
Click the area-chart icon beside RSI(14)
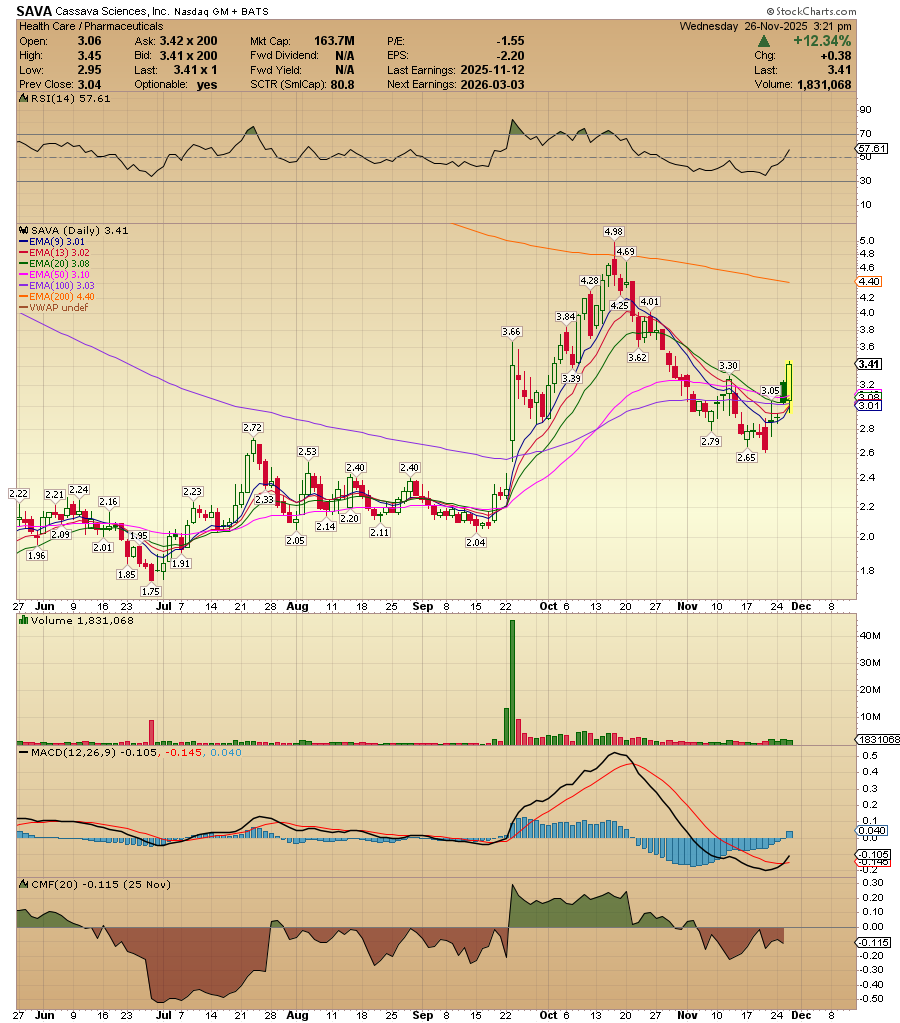[x=24, y=99]
